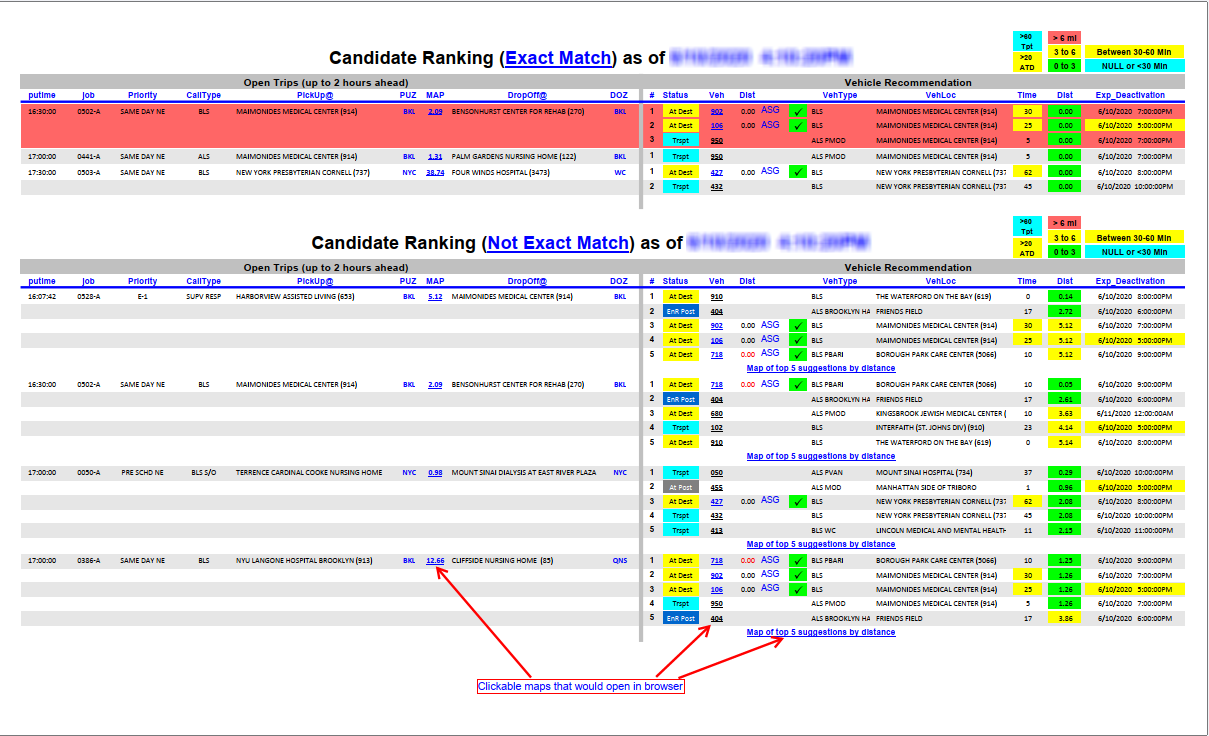
Task: Click the 'WC' DOZ cell for job 0503-A
Action: point(620,172)
